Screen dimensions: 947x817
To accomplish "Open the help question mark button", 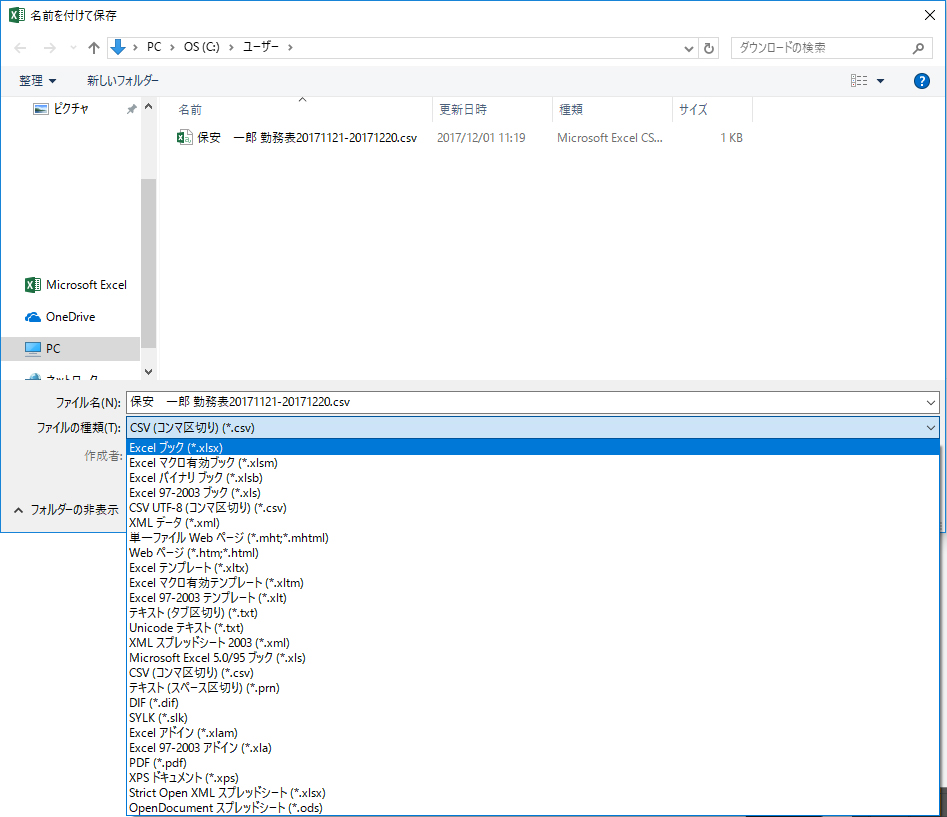I will pyautogui.click(x=922, y=81).
